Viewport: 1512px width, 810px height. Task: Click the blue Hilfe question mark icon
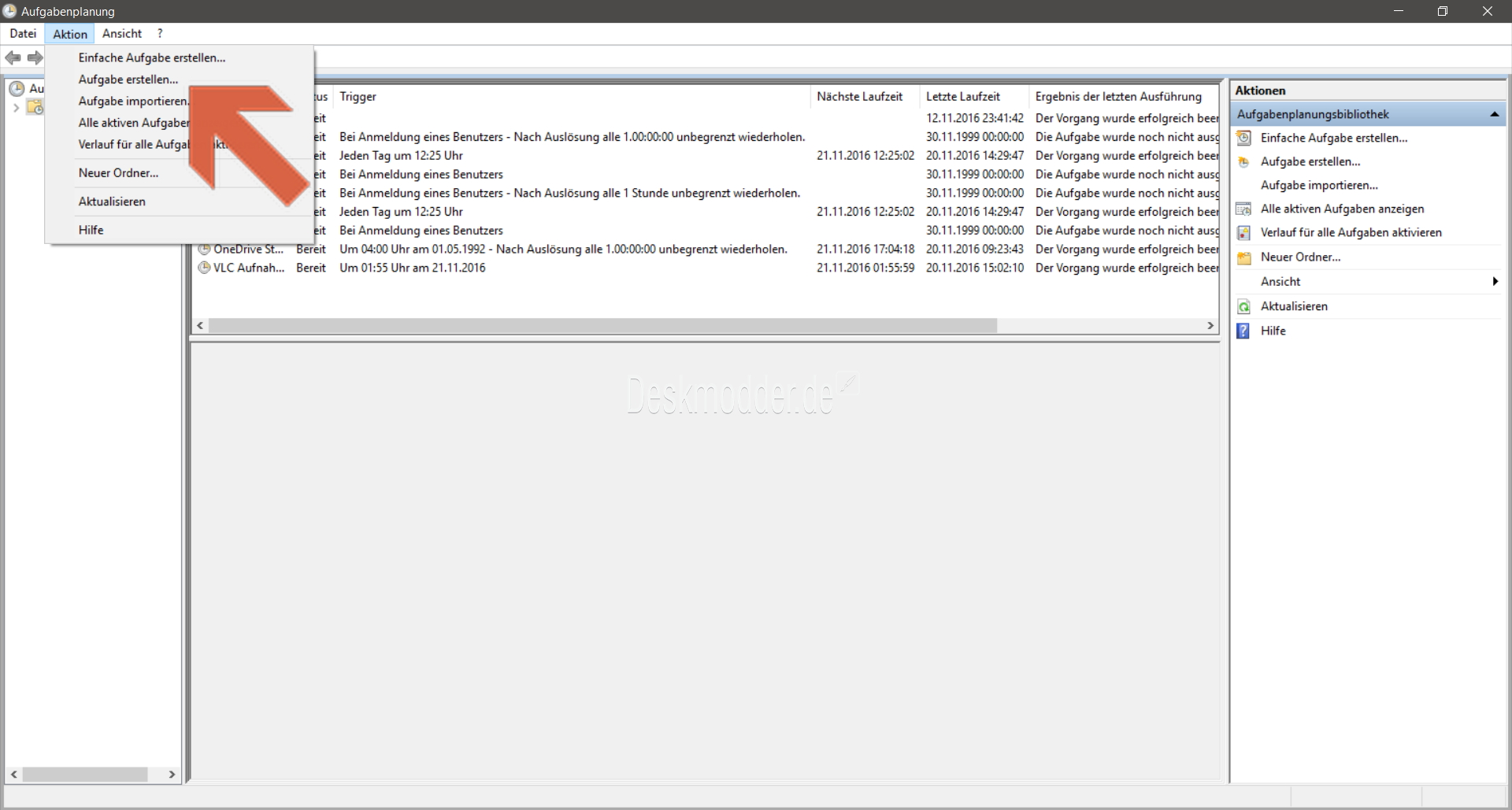click(x=1243, y=331)
